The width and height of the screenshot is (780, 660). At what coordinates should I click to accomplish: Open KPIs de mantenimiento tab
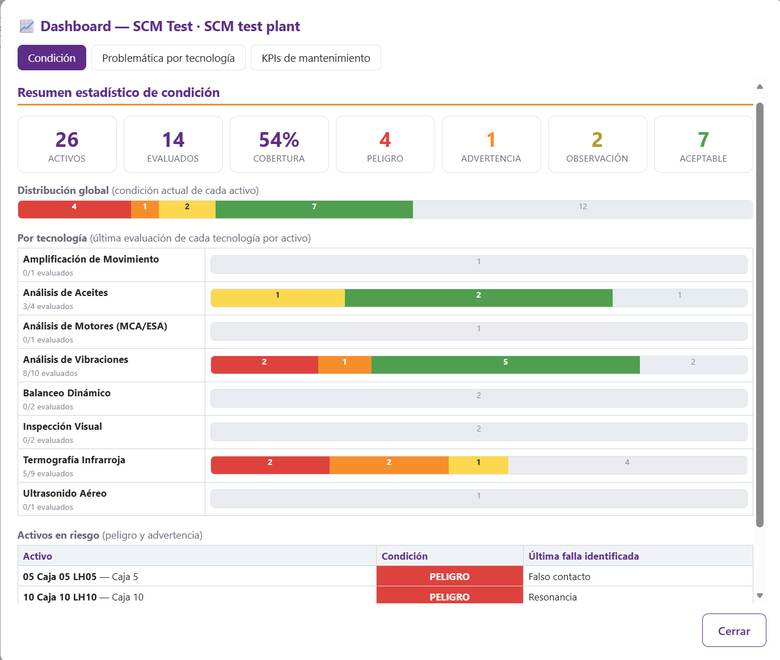[x=316, y=58]
